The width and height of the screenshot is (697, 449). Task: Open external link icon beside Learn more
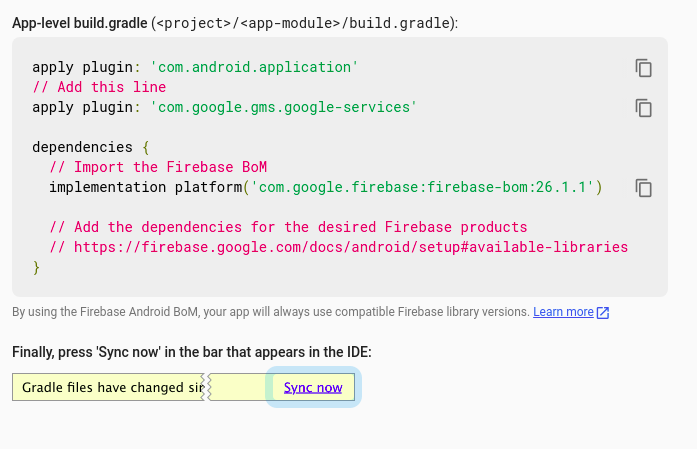(603, 313)
